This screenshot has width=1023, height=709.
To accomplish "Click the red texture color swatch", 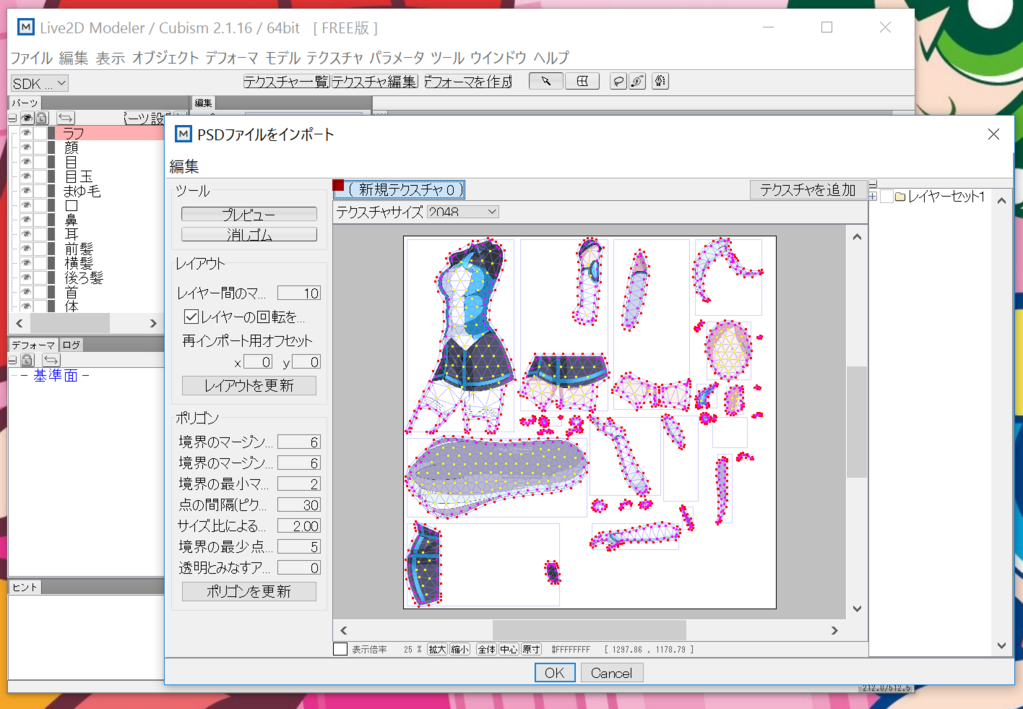I will click(339, 186).
